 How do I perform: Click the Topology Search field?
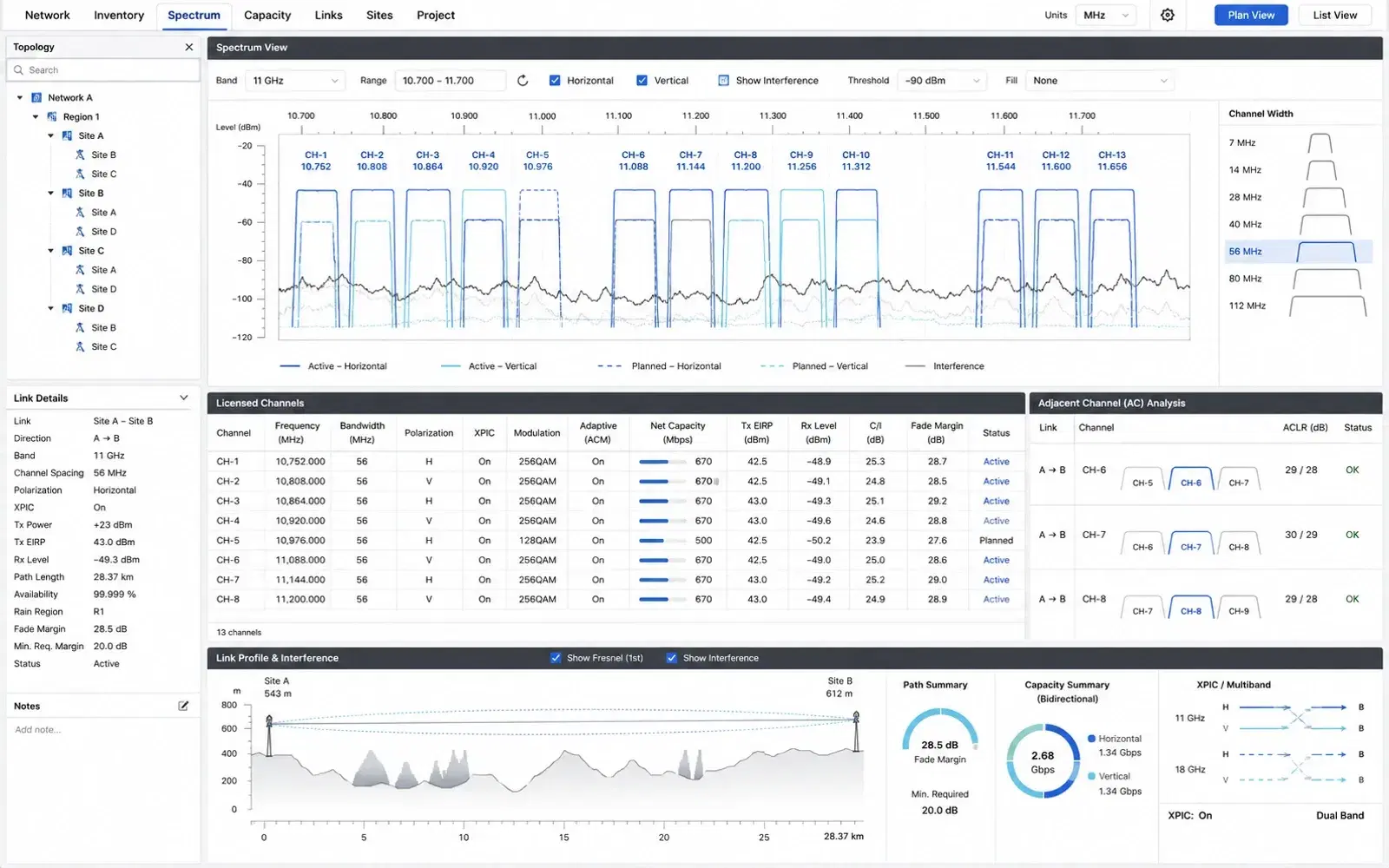[103, 70]
